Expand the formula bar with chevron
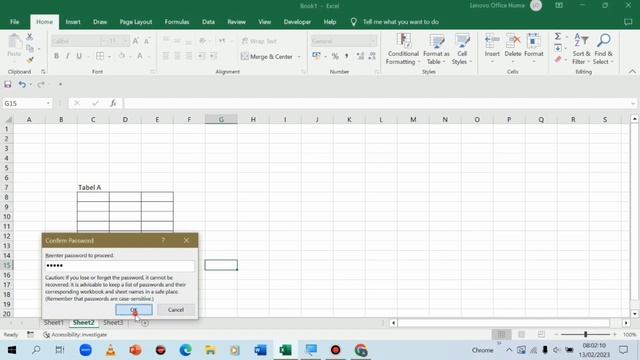 click(633, 103)
